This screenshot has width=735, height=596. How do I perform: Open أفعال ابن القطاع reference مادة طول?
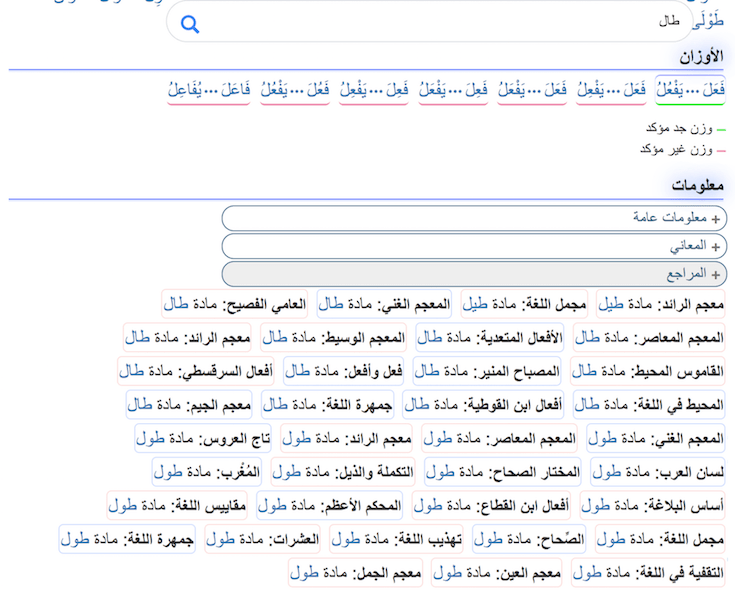click(x=491, y=505)
